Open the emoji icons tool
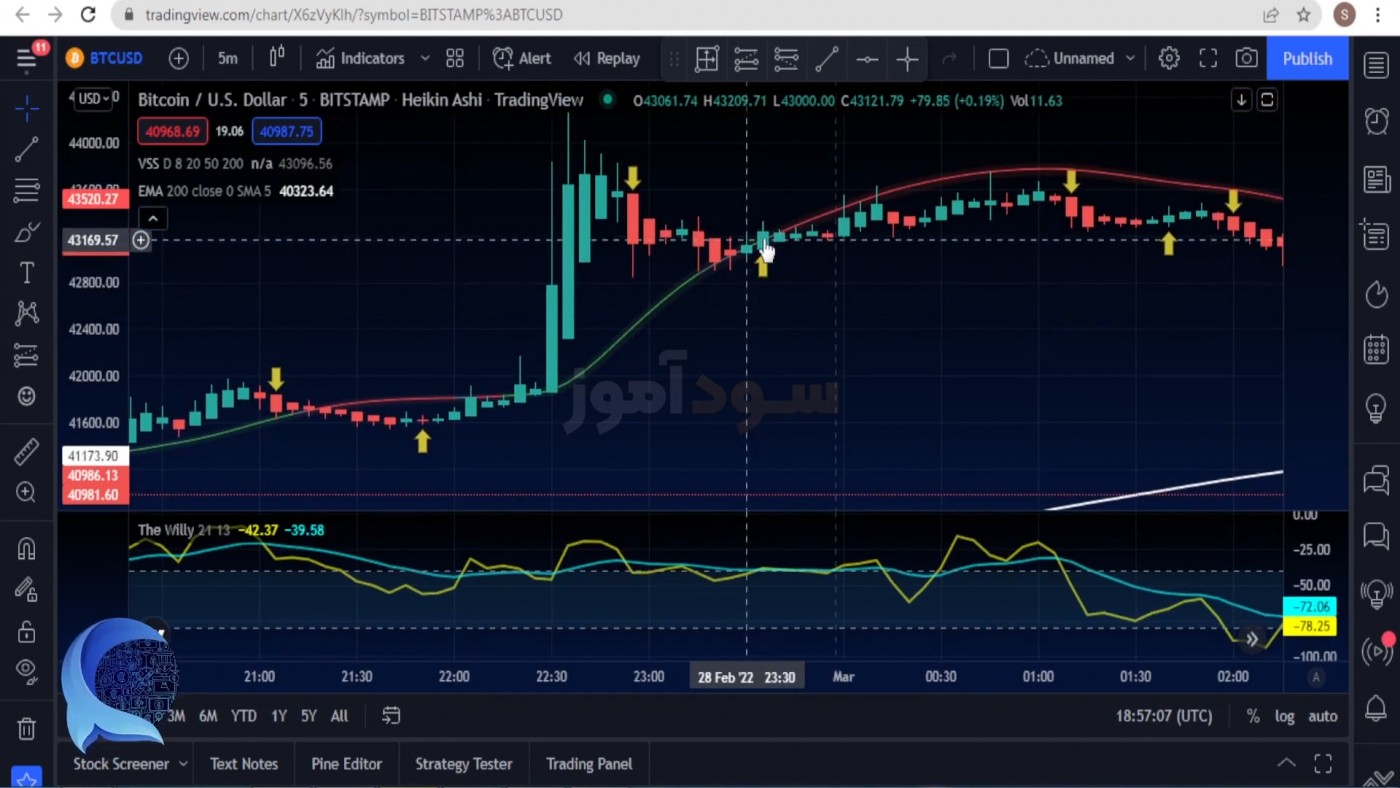This screenshot has height=788, width=1400. 27,396
